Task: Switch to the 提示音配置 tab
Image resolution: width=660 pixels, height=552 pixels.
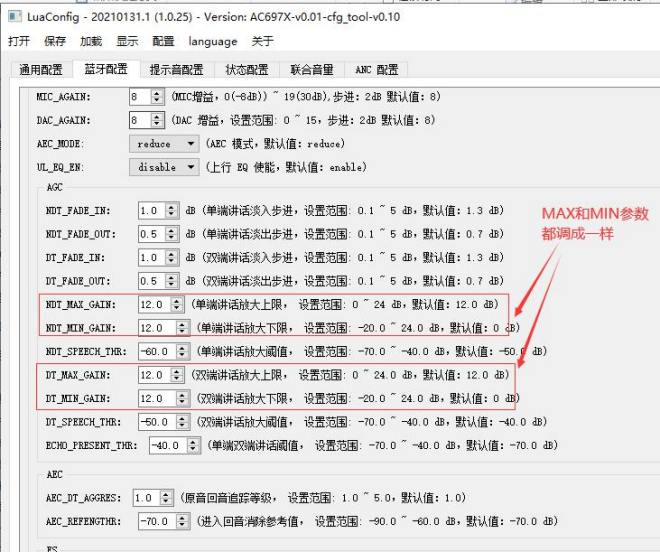Action: click(177, 69)
